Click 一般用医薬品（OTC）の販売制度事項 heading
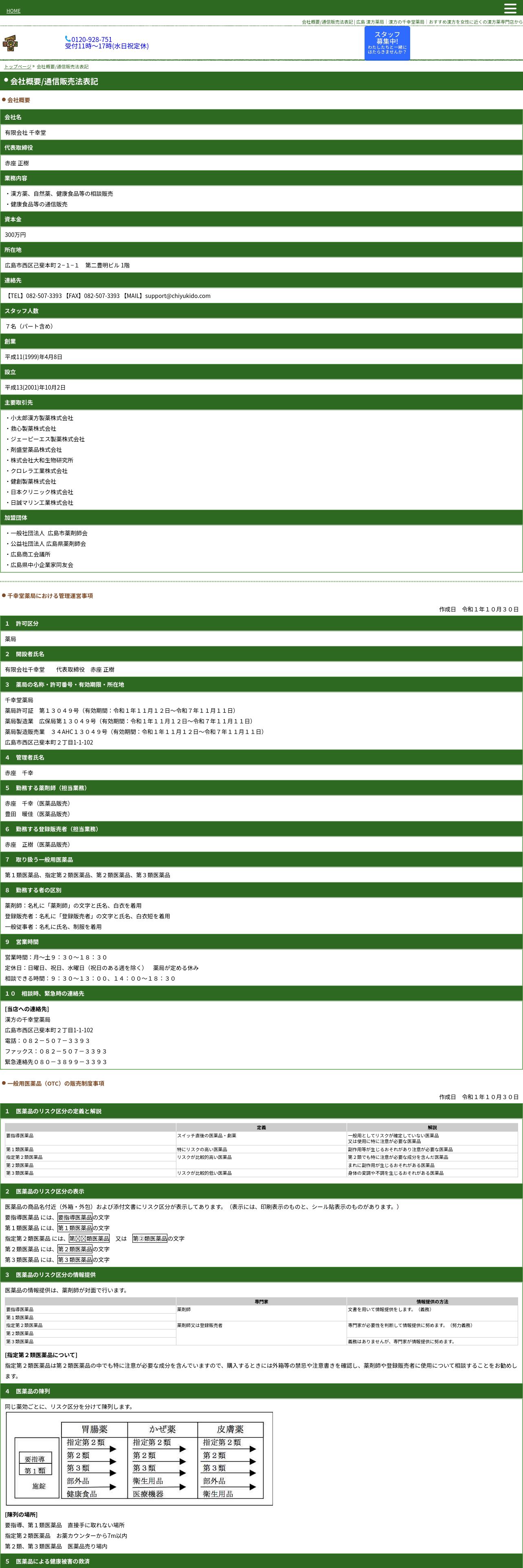 (55, 1084)
